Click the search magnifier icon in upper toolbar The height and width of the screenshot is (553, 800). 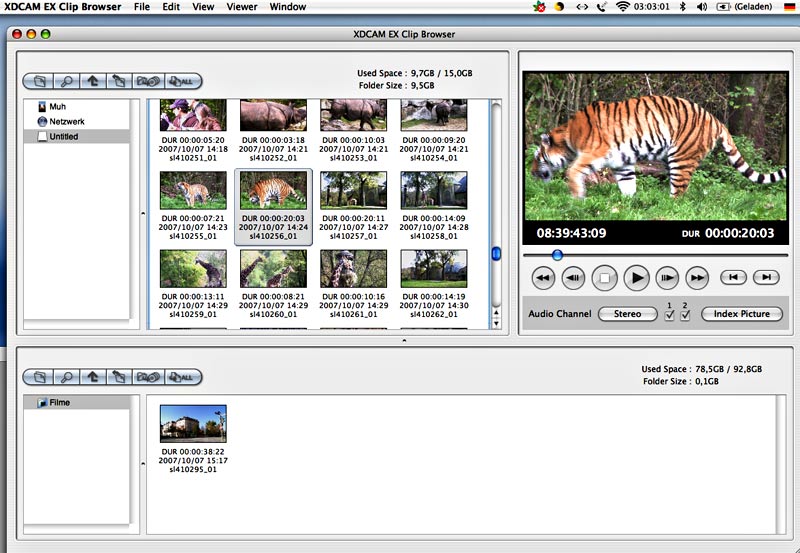[65, 81]
